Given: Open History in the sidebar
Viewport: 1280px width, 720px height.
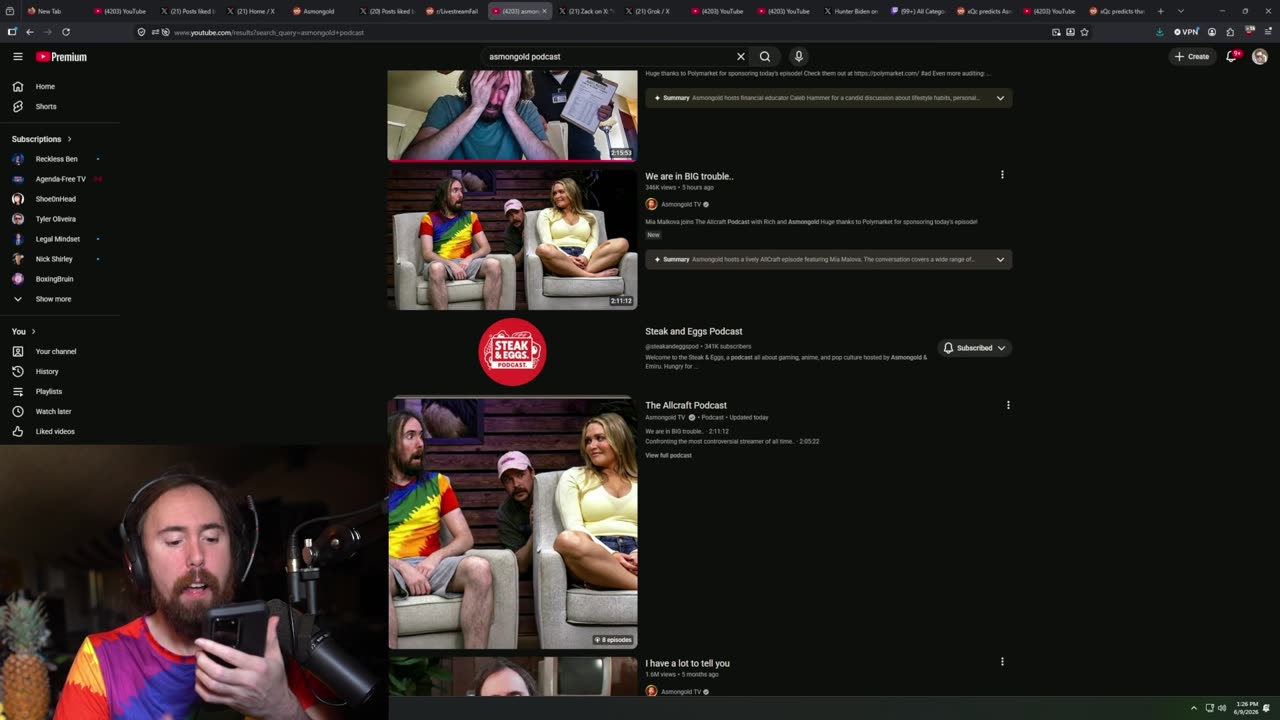Looking at the screenshot, I should pos(47,372).
